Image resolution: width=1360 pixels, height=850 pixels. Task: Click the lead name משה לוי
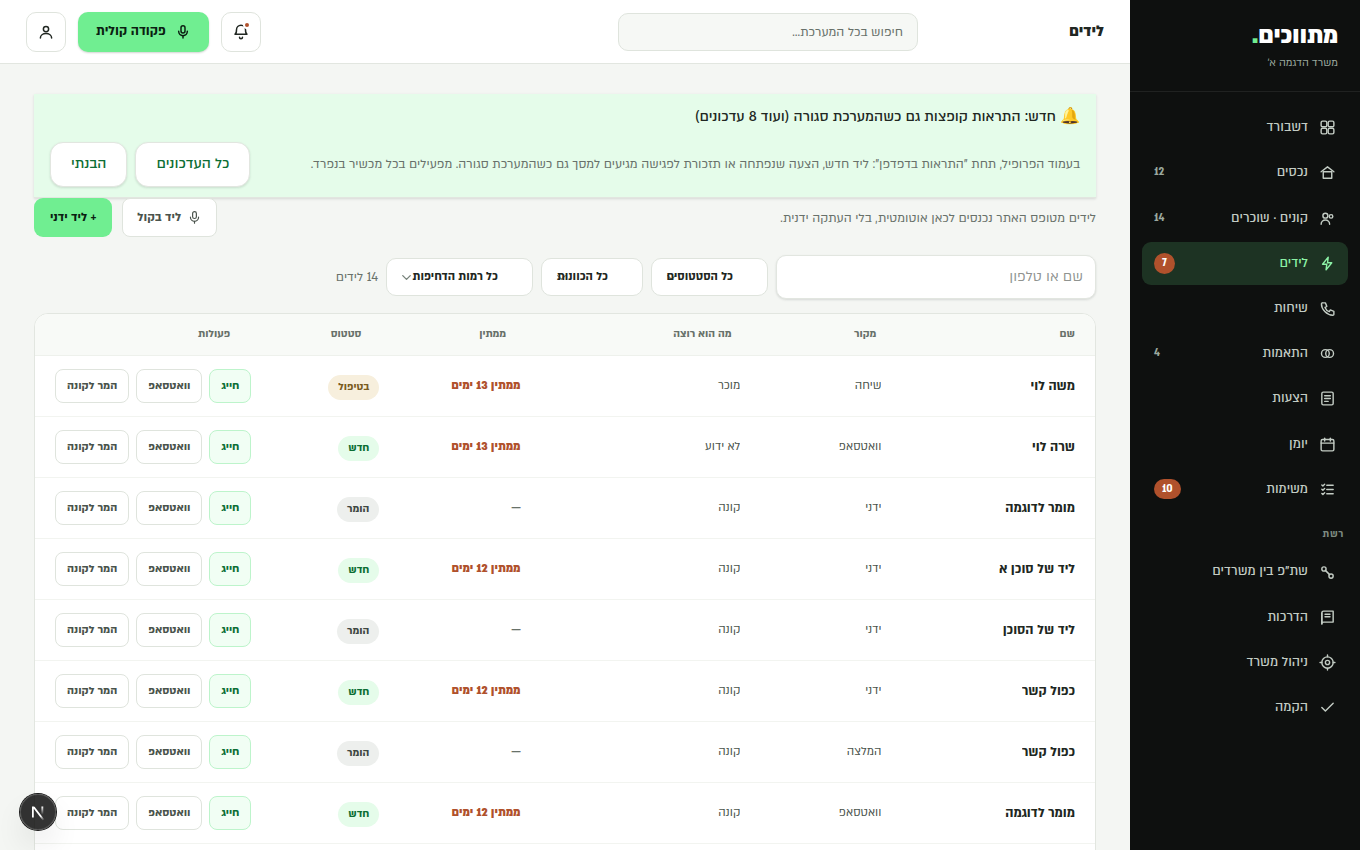[x=1054, y=386]
